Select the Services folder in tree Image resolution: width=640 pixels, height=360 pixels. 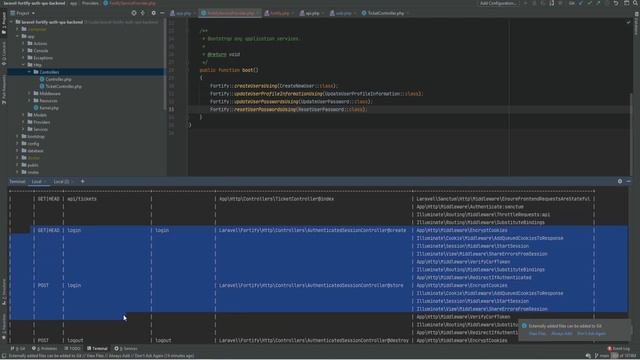[x=40, y=129]
